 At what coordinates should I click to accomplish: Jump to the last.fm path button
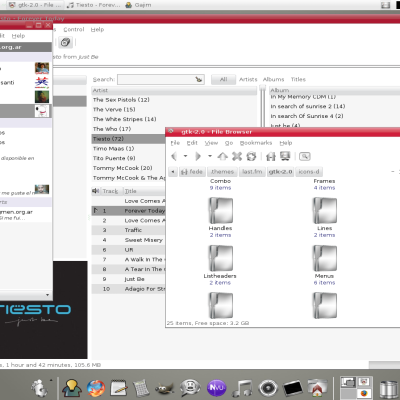(x=252, y=172)
